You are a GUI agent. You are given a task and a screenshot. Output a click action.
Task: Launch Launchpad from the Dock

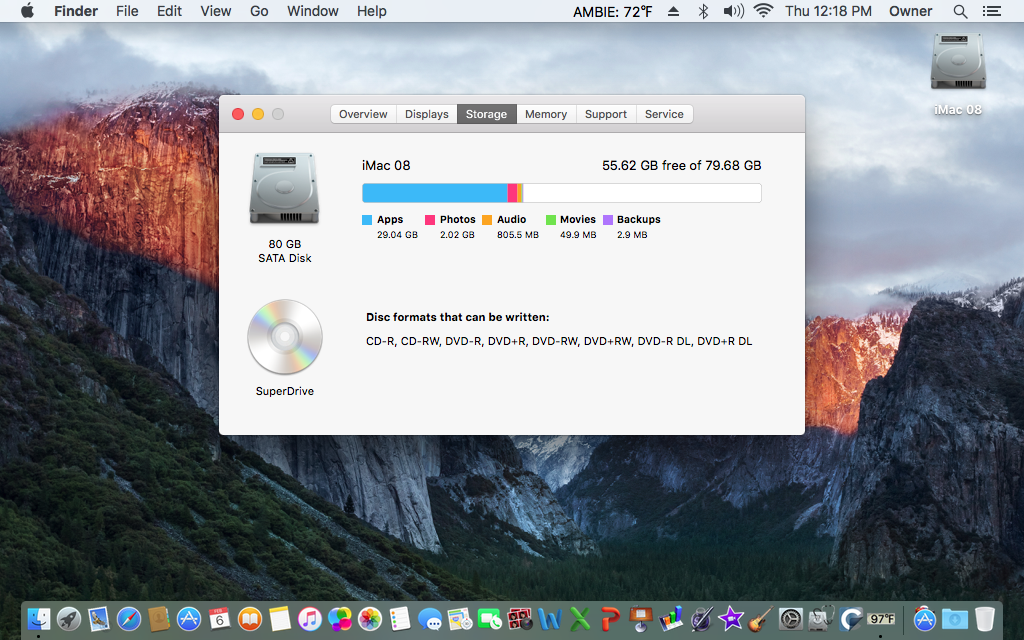tap(69, 618)
